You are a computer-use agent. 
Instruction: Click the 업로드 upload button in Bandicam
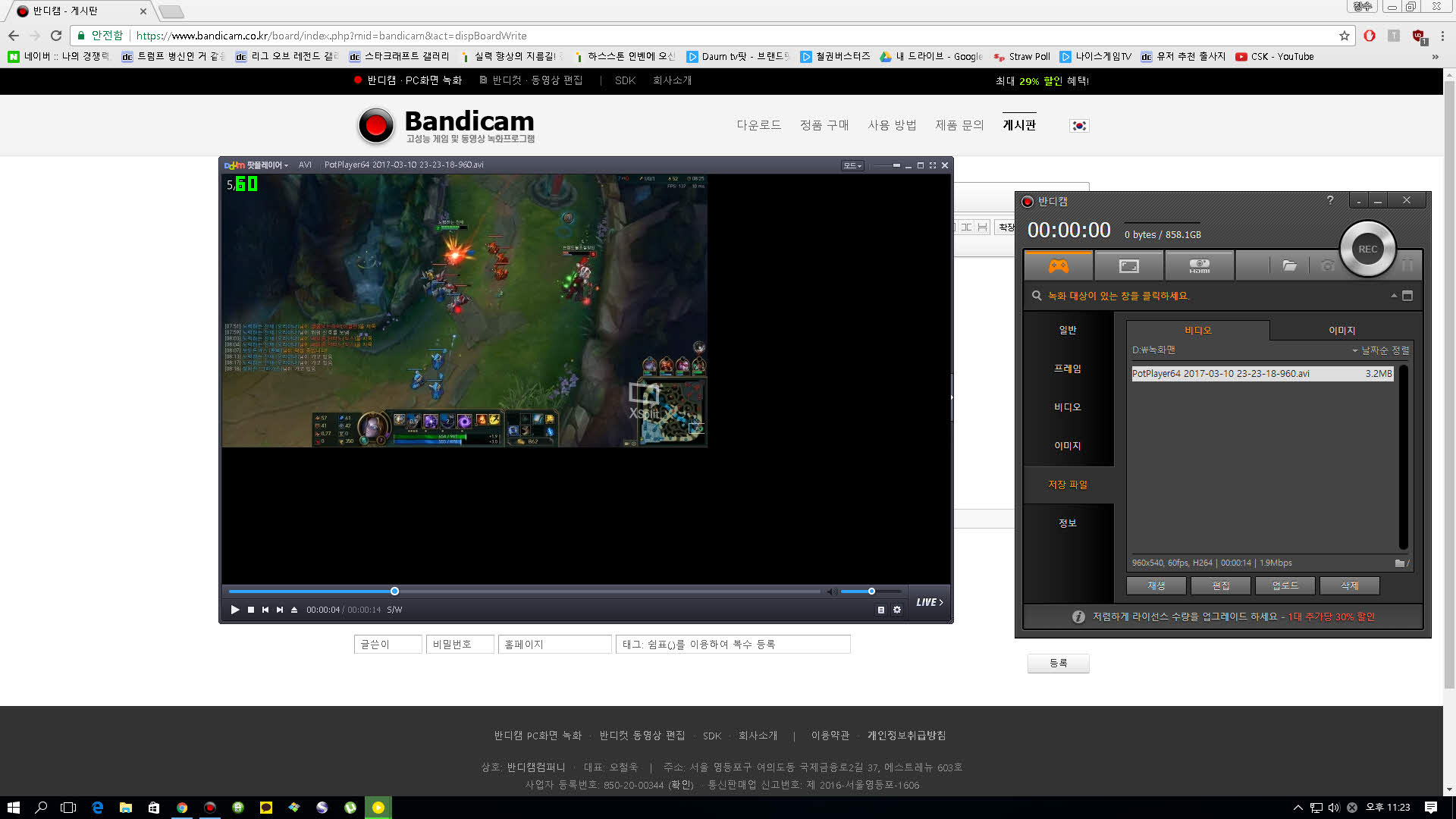[1285, 585]
